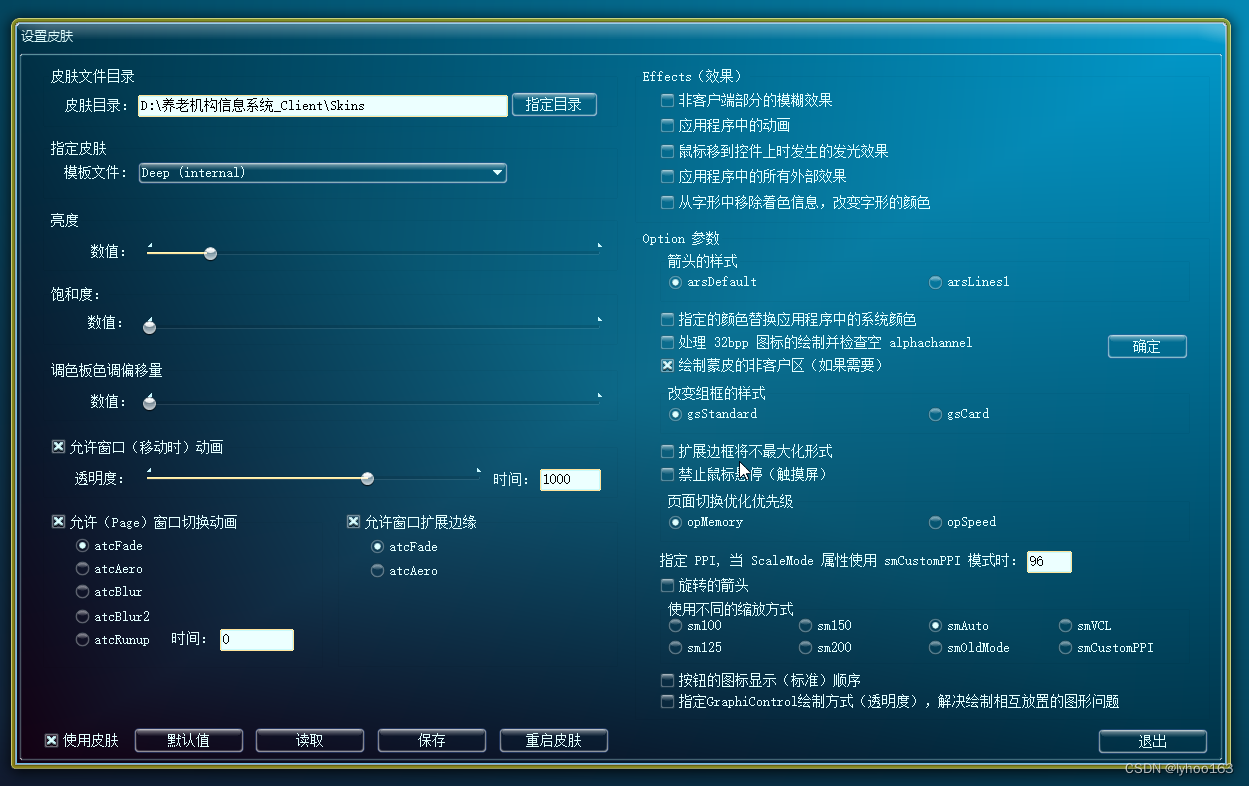Enable 应用程序中的动画 effect

[x=667, y=125]
